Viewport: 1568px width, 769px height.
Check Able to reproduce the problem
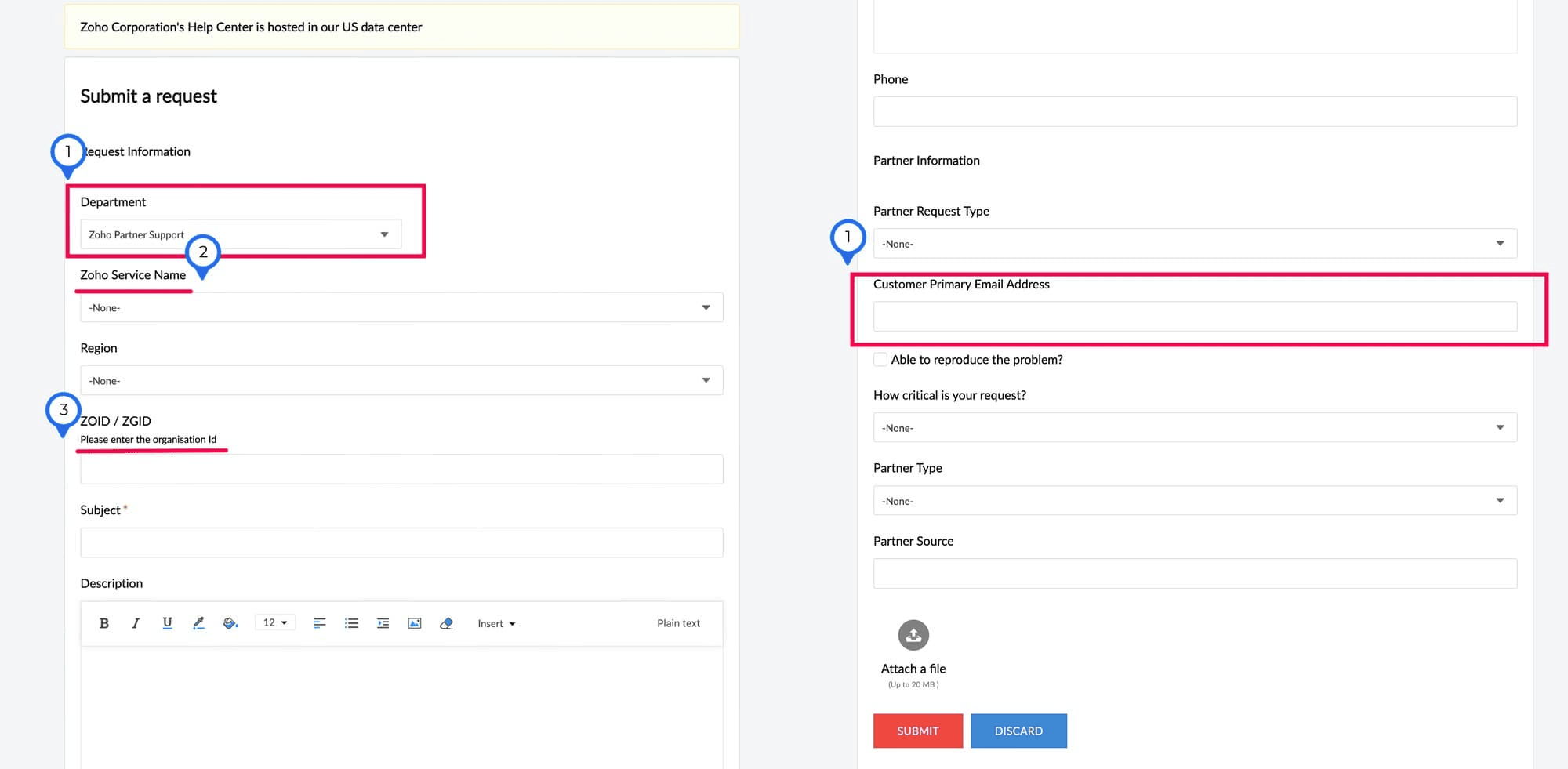pyautogui.click(x=880, y=359)
